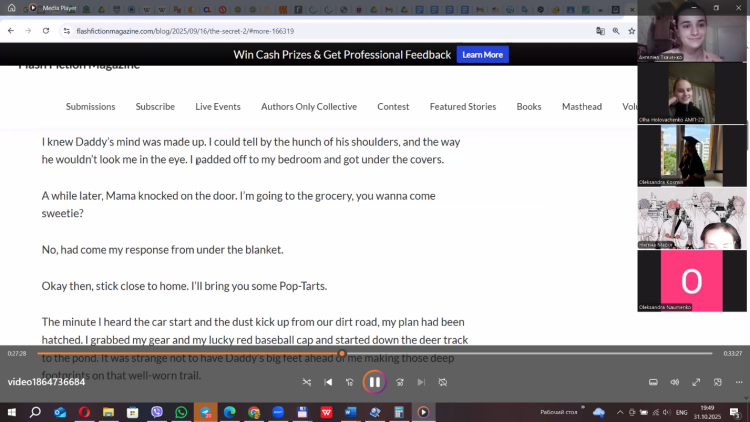Open Microsoft Store from the taskbar
The width and height of the screenshot is (750, 422).
click(x=132, y=412)
